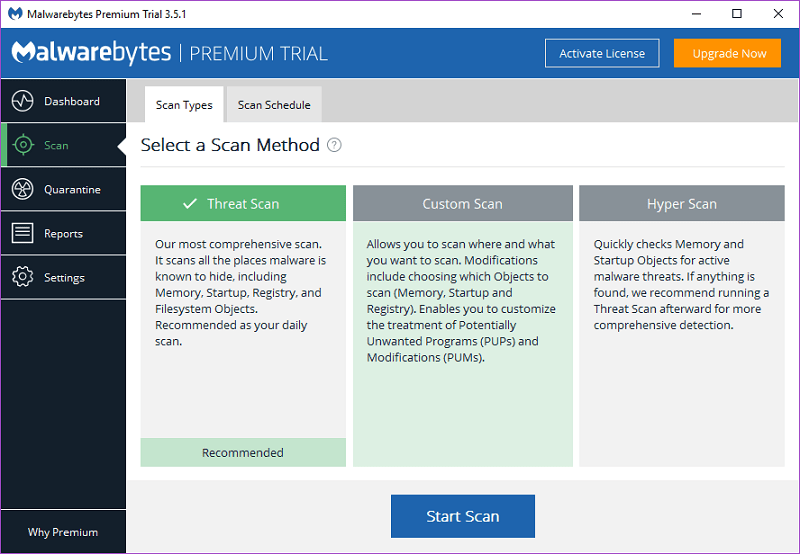Click the Activate License button
The image size is (800, 554).
pos(602,53)
